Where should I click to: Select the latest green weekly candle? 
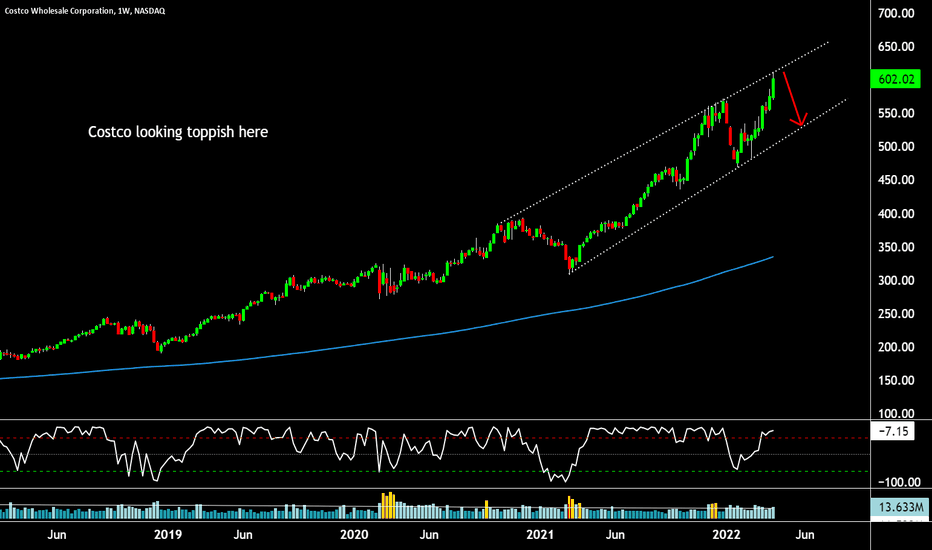click(773, 88)
